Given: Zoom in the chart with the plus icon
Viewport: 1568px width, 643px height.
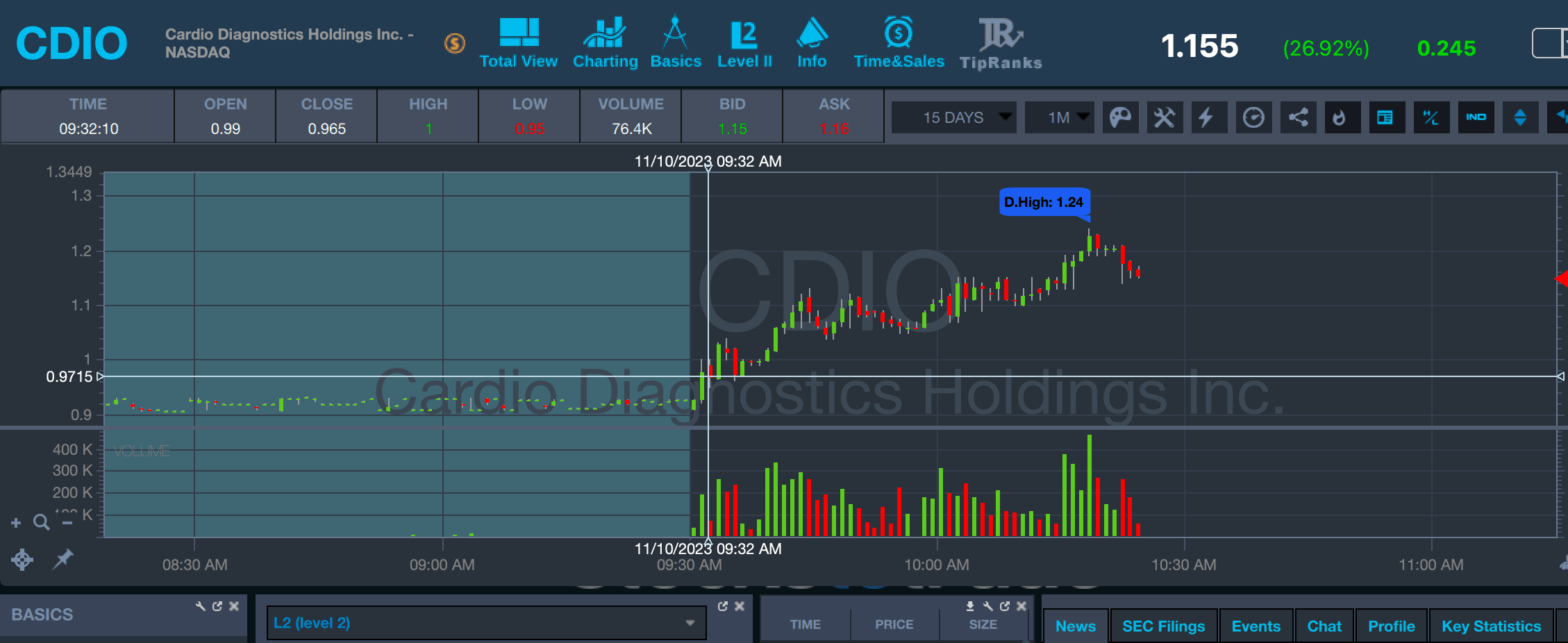Looking at the screenshot, I should pos(16,523).
